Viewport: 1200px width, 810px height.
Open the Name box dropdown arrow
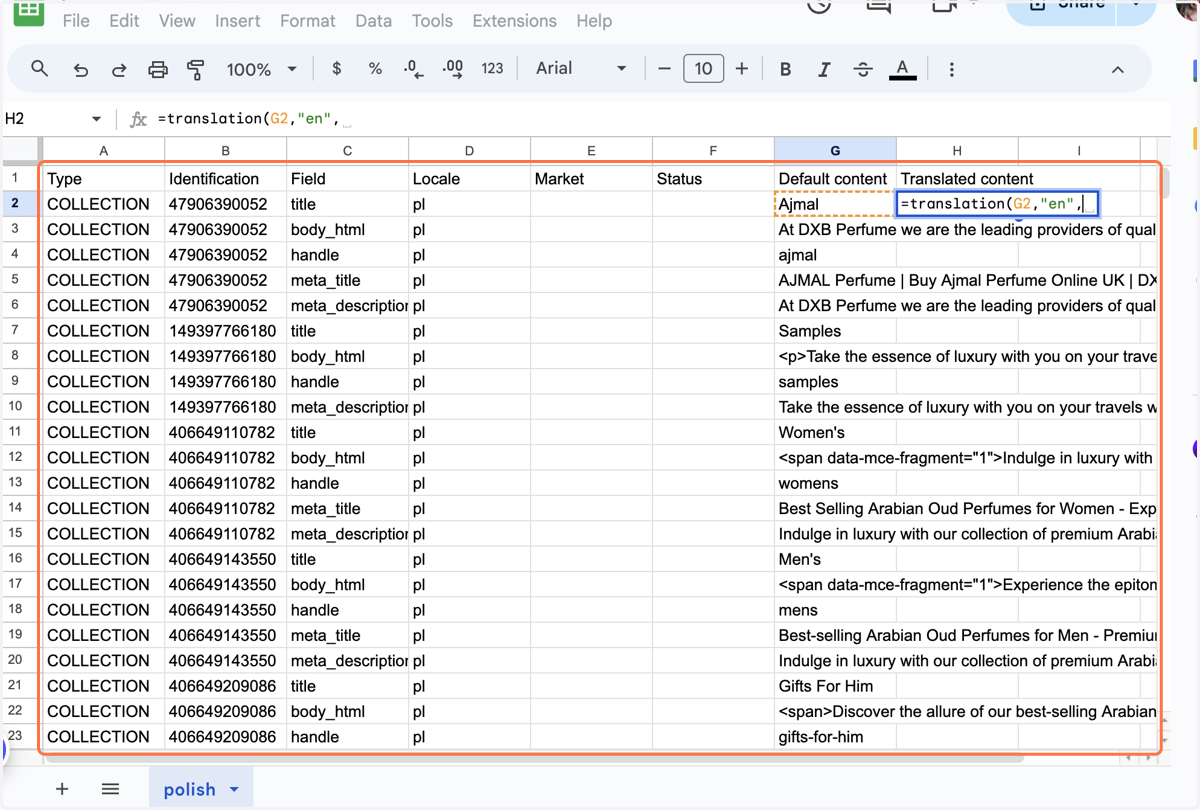point(96,119)
